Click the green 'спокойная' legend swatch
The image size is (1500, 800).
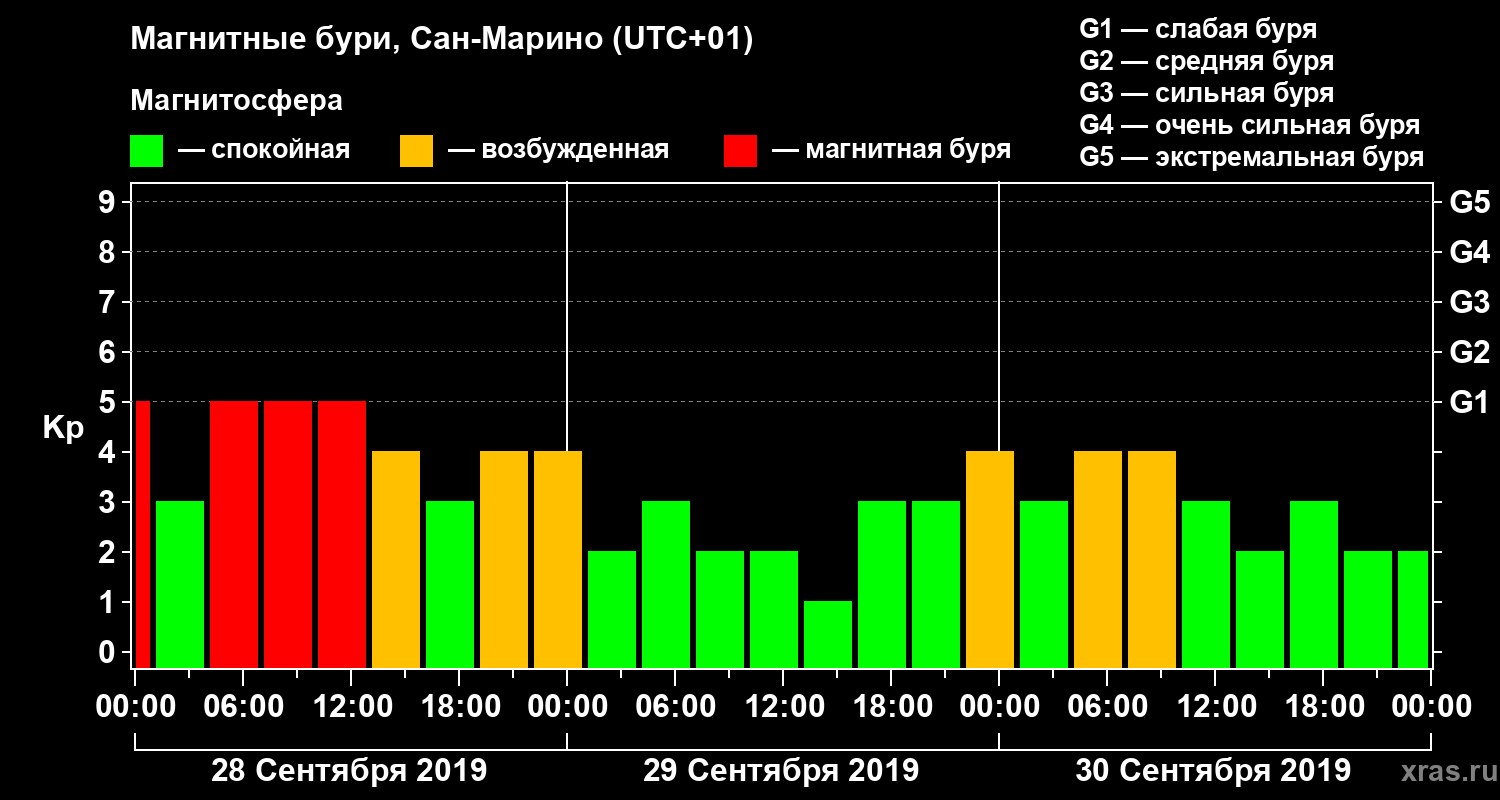coord(147,151)
